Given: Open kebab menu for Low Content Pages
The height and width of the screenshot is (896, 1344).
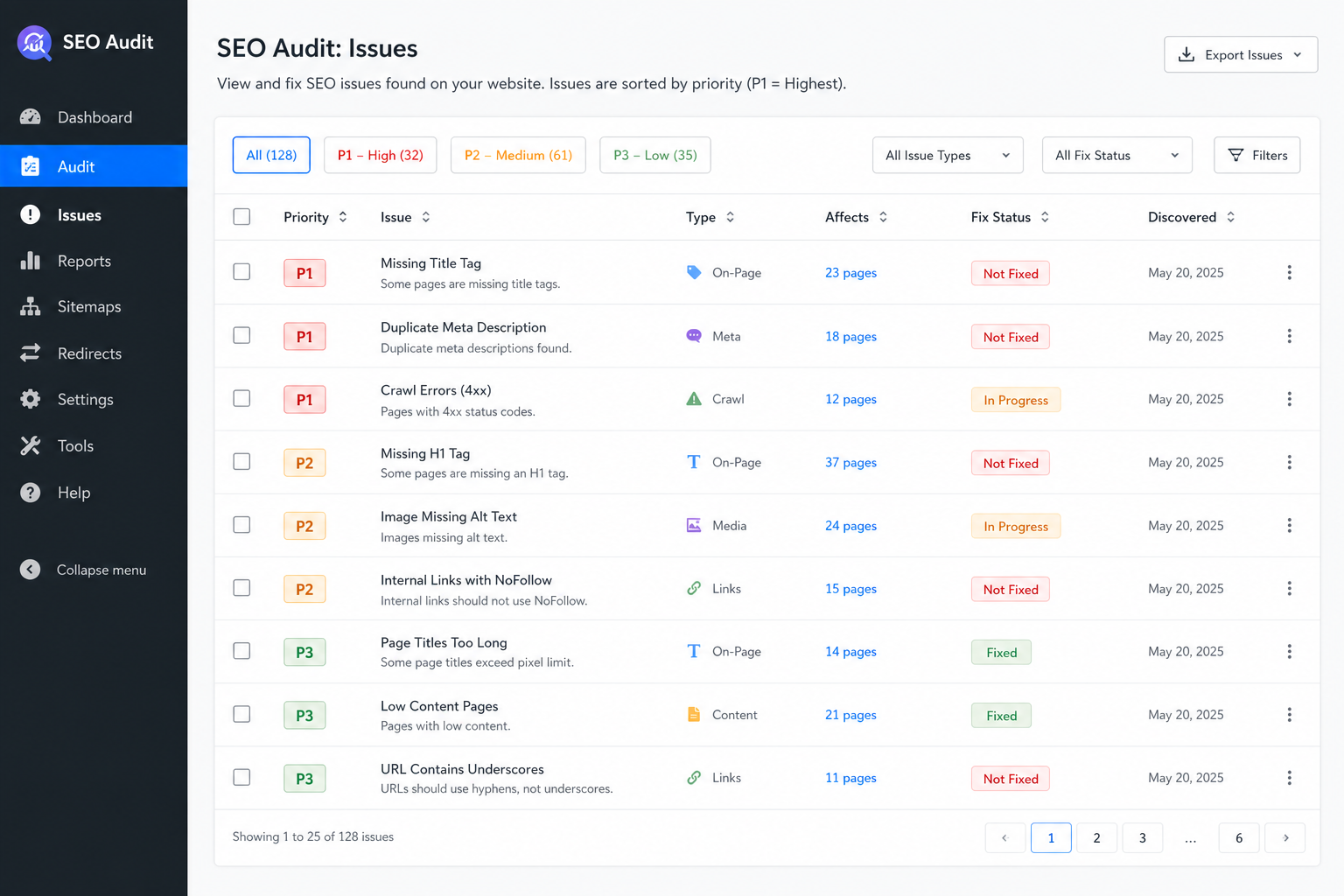Looking at the screenshot, I should (x=1289, y=715).
